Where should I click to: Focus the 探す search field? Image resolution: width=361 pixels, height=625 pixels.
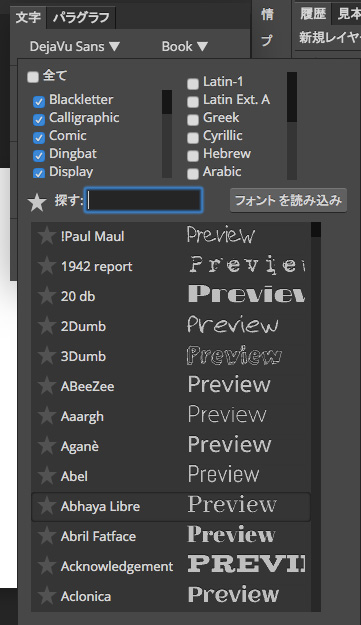click(143, 200)
